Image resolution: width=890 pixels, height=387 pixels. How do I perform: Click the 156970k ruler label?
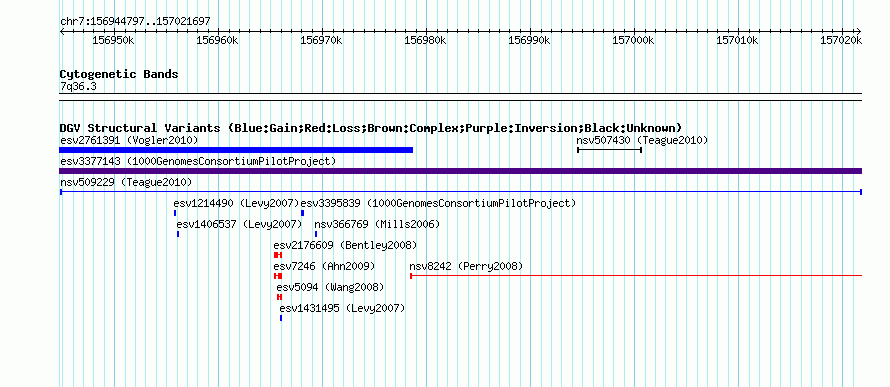click(x=321, y=41)
